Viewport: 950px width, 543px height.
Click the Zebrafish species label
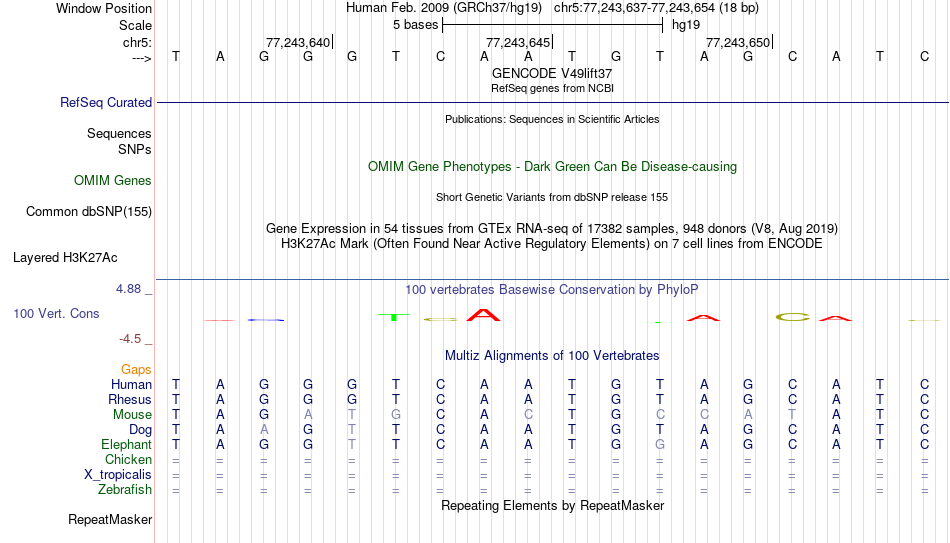(125, 489)
